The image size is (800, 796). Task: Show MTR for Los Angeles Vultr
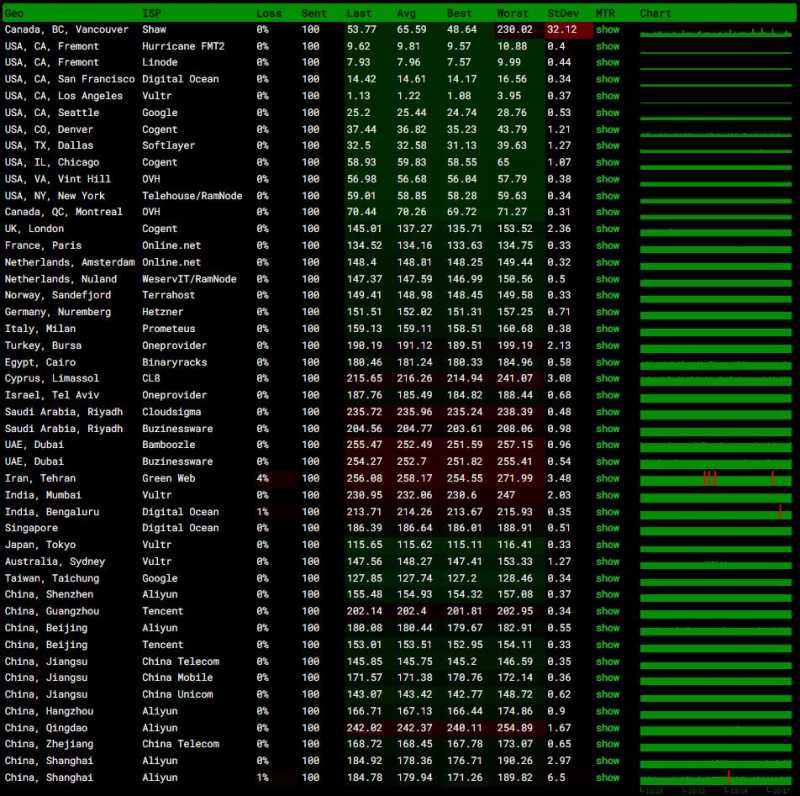tap(607, 96)
